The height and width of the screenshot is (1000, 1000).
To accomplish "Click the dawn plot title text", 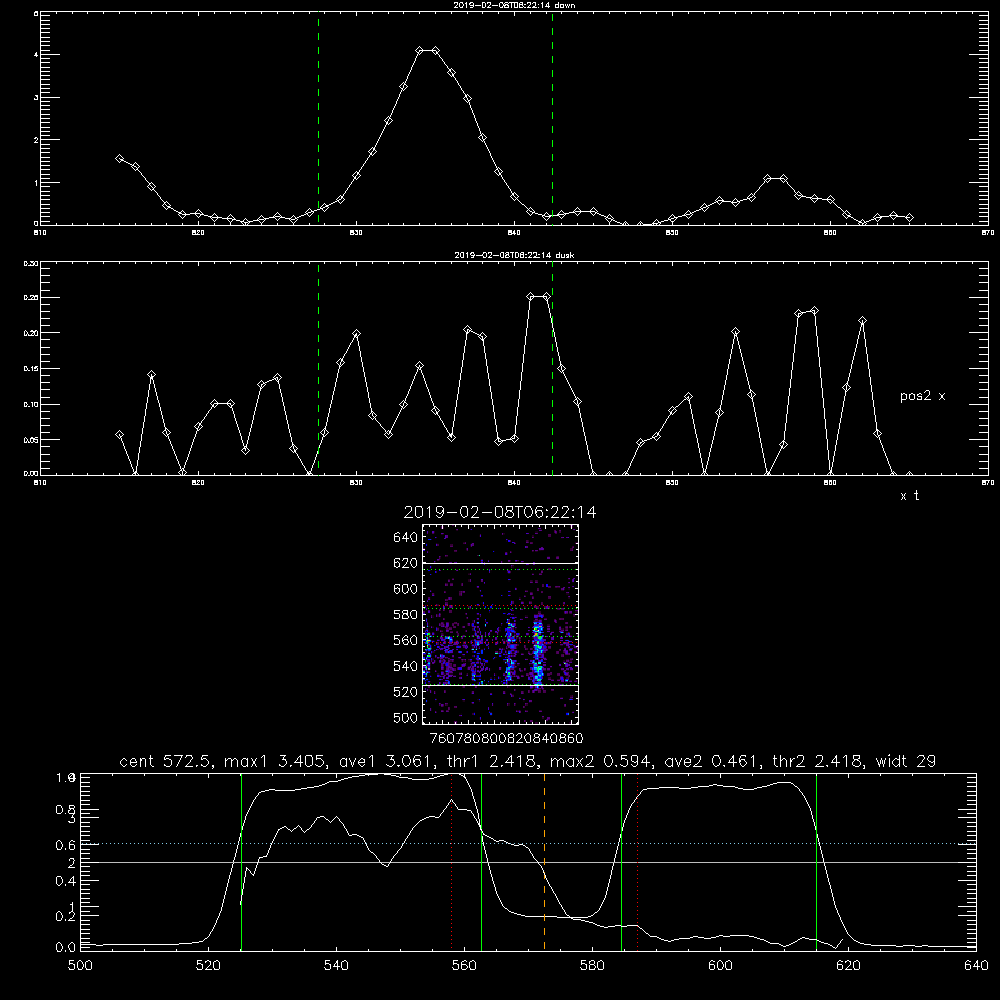I will click(515, 4).
